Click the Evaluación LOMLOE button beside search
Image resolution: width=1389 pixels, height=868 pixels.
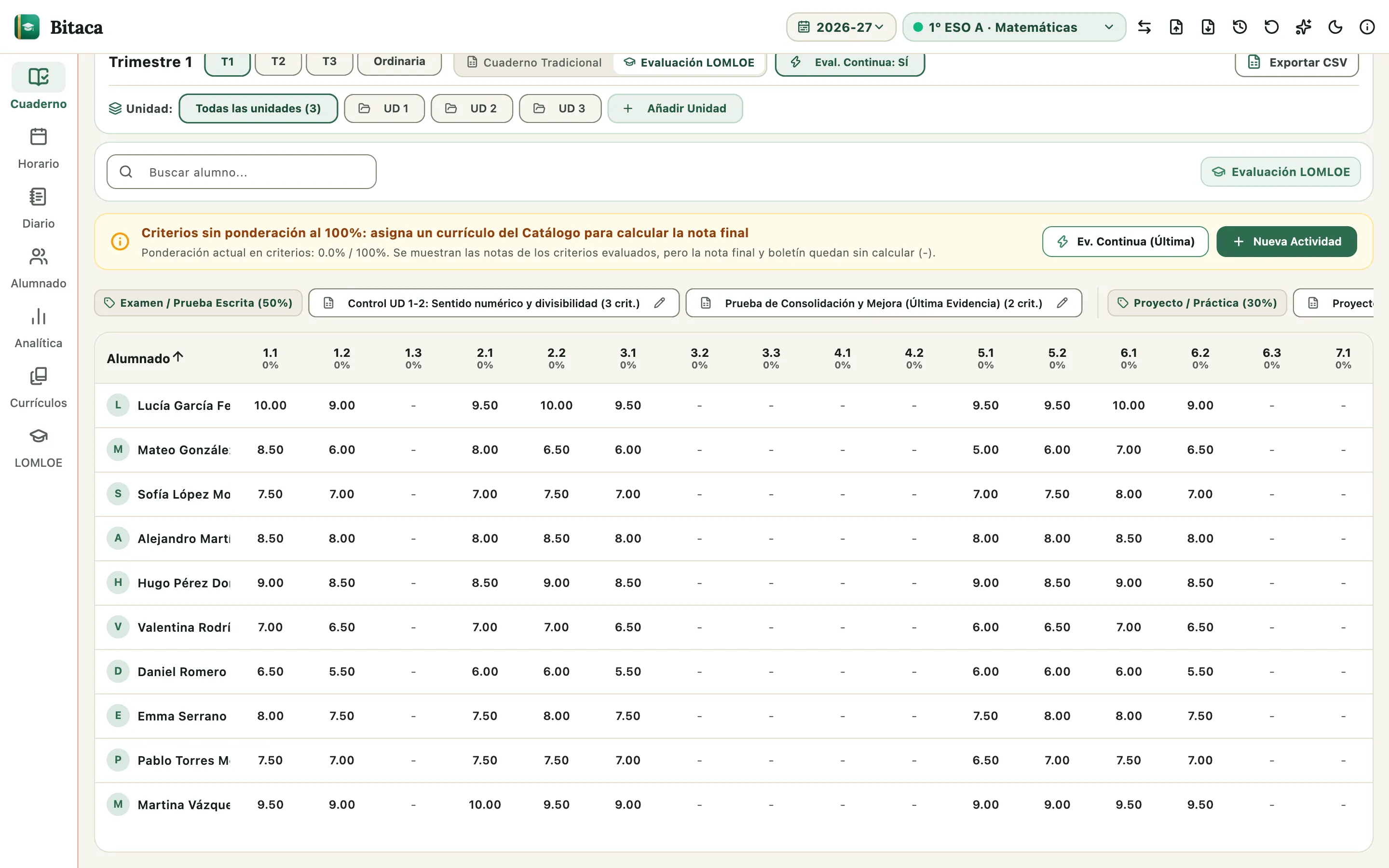(x=1280, y=172)
